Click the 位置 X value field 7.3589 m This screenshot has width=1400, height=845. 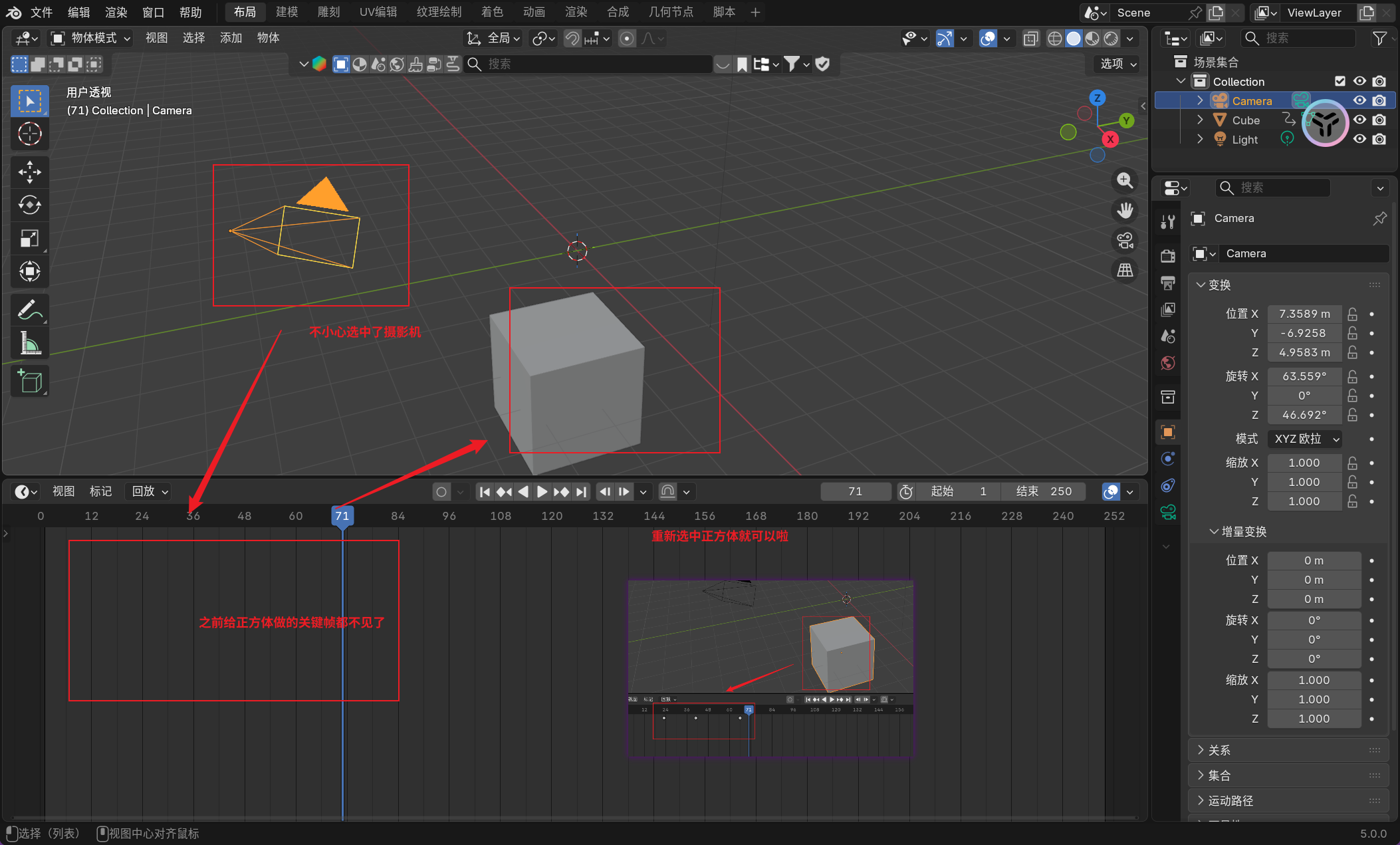[1304, 314]
